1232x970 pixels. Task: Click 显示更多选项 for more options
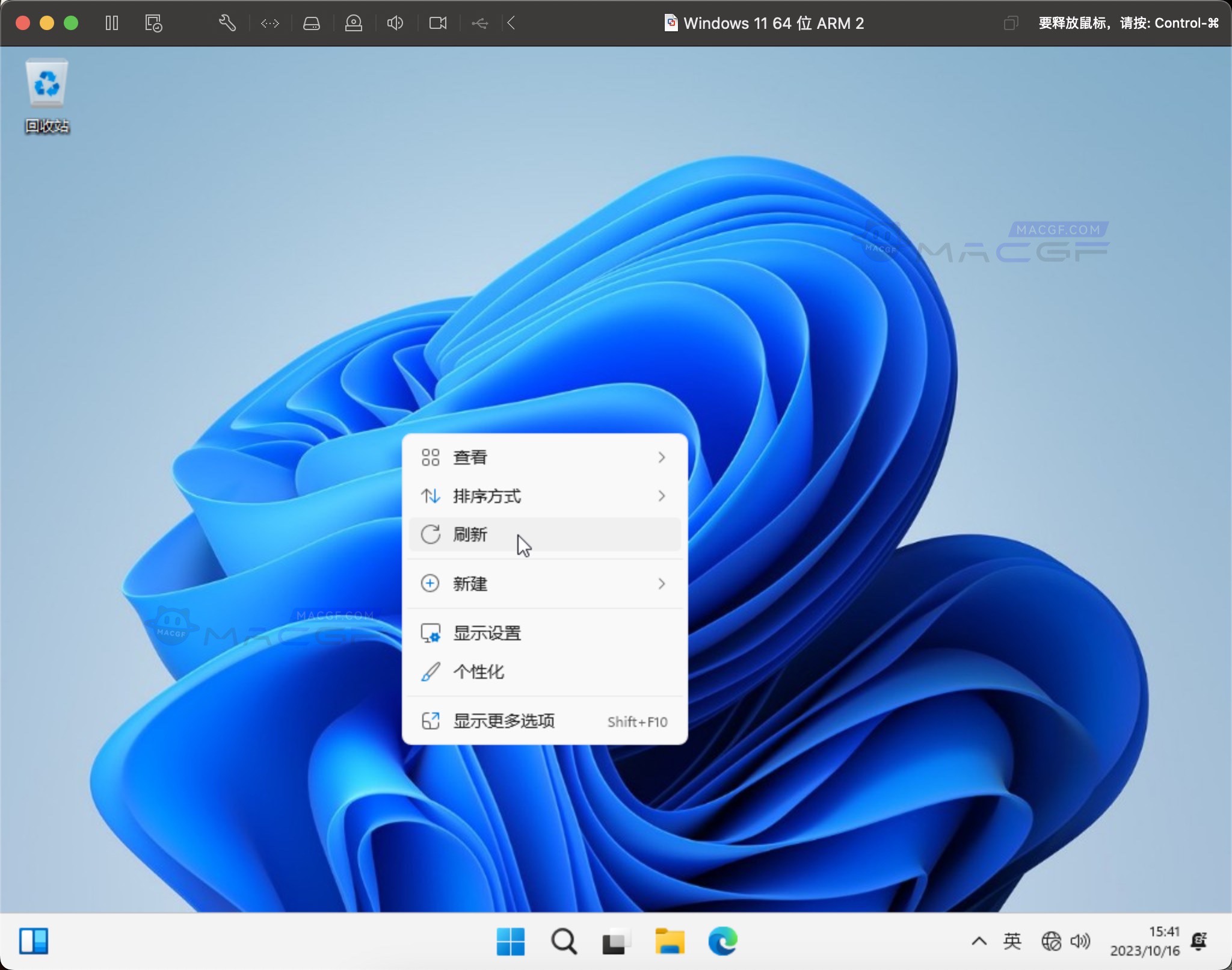(504, 721)
